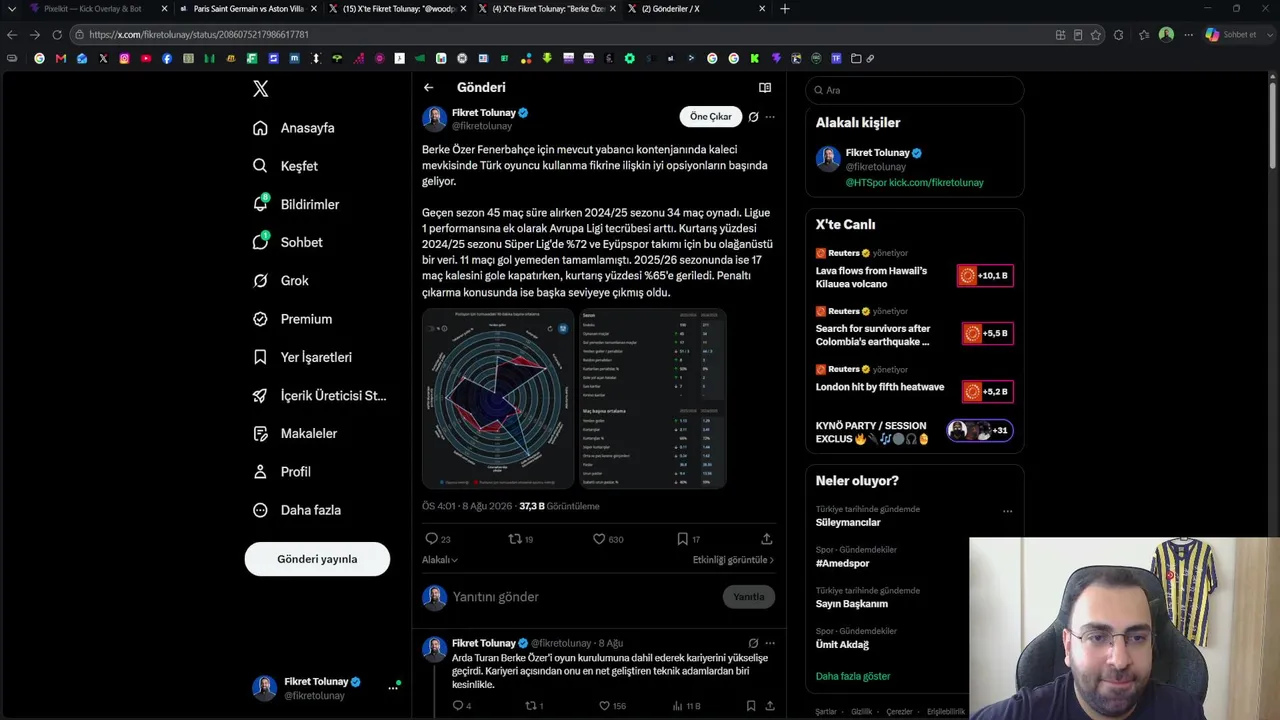View analytics of Arda Turan post
1280x720 pixels.
click(686, 706)
